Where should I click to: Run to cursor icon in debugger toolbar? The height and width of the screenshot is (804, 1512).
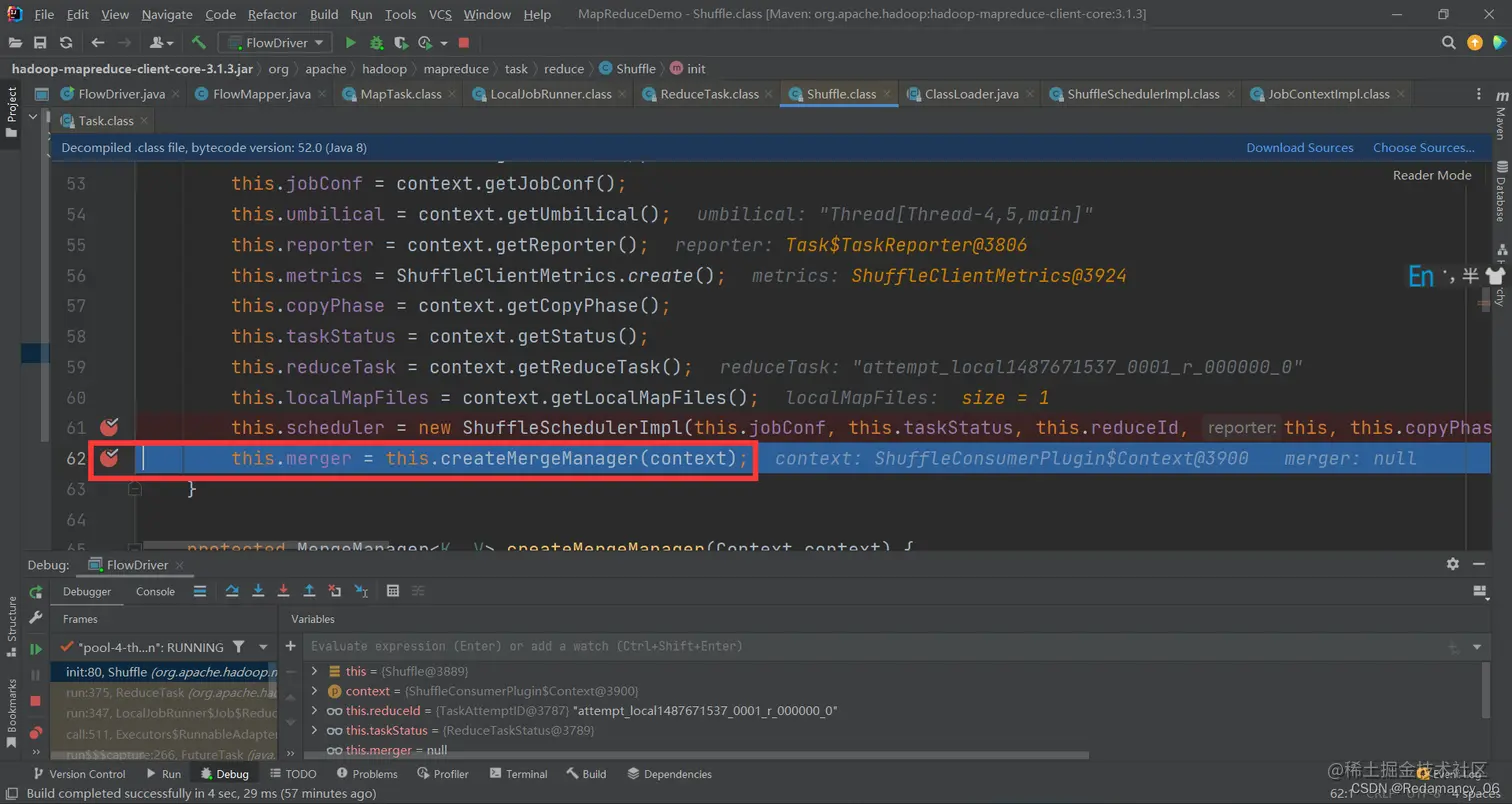coord(361,591)
